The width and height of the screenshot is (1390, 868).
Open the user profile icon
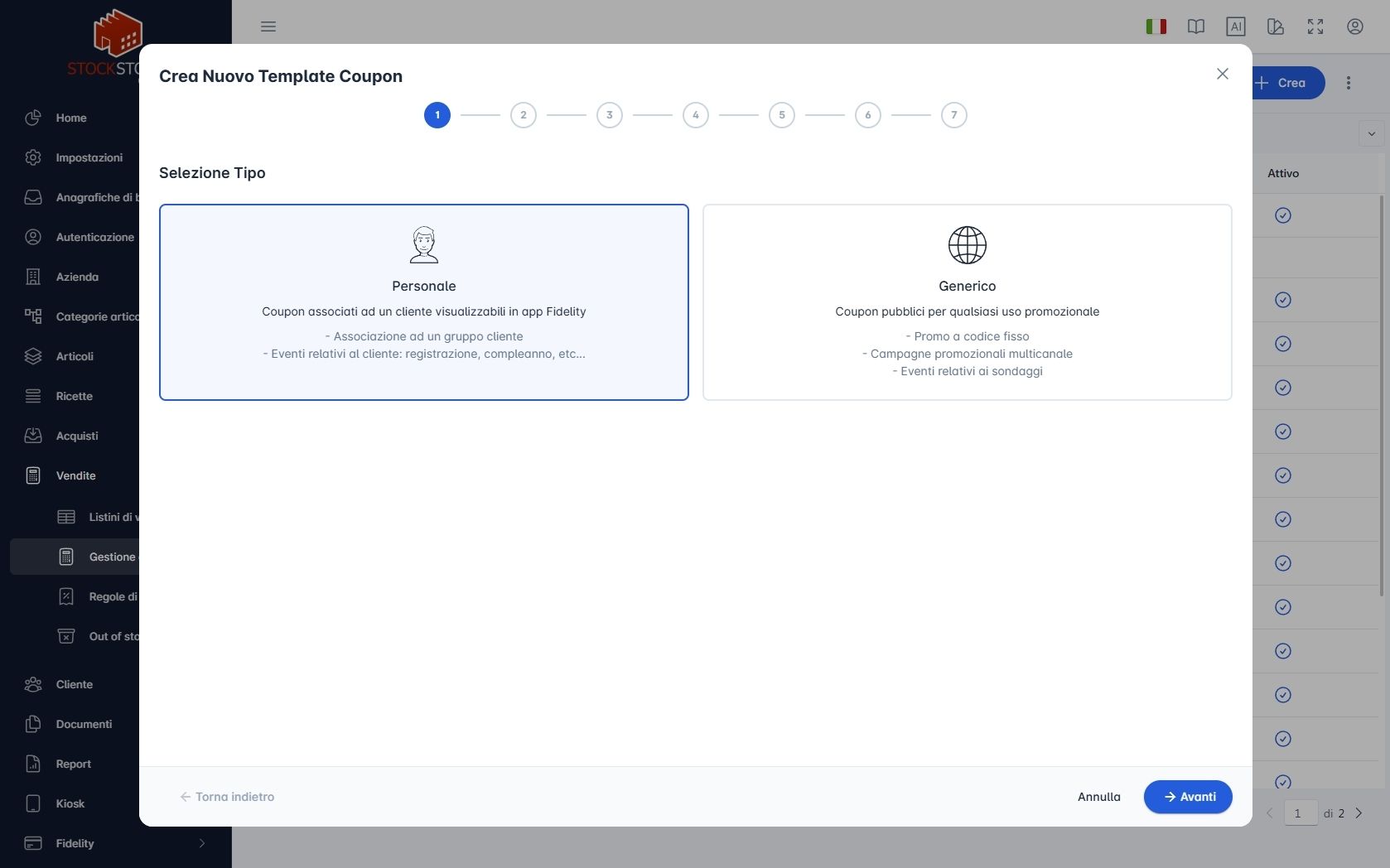click(x=1354, y=27)
